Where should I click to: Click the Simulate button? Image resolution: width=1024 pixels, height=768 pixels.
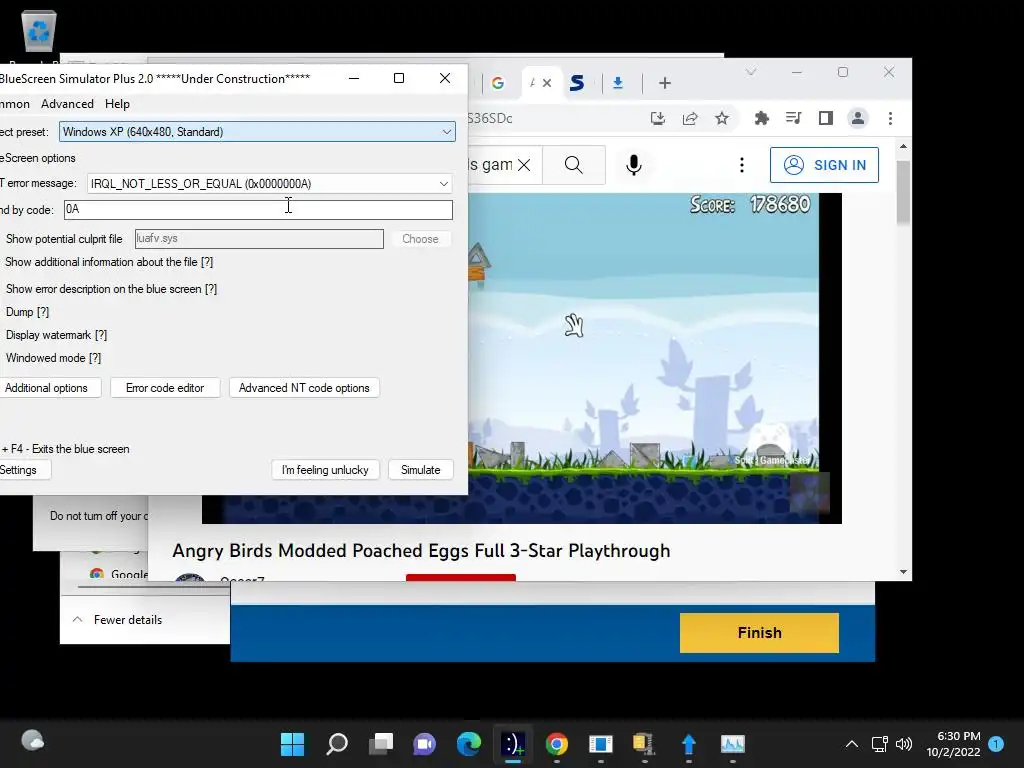[421, 470]
